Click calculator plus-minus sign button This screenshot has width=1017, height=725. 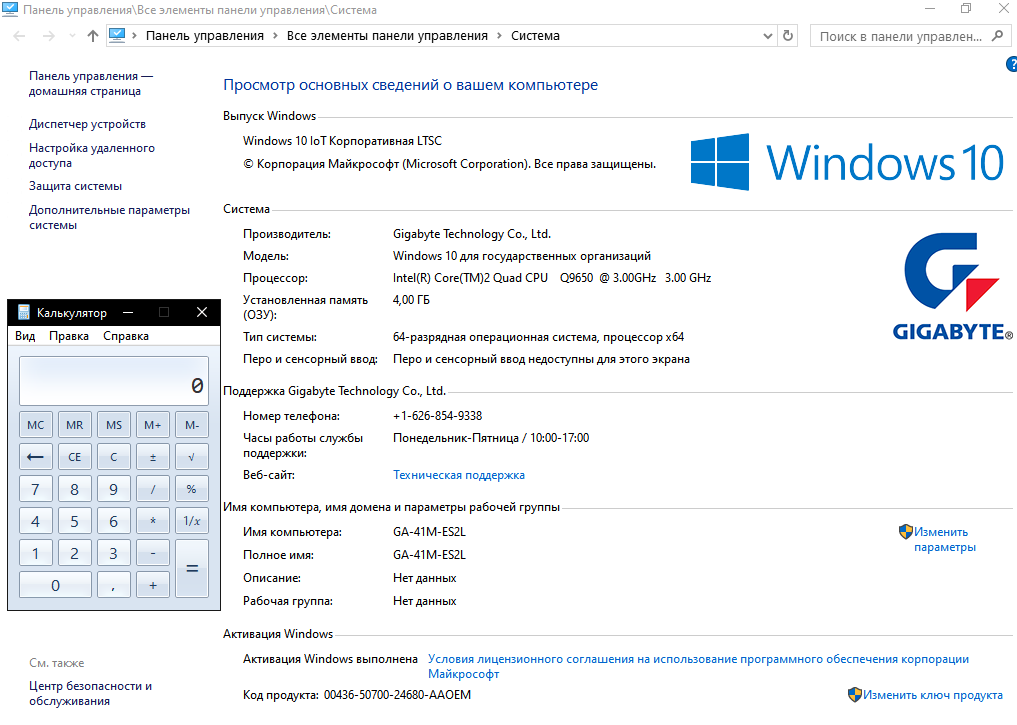pos(153,457)
